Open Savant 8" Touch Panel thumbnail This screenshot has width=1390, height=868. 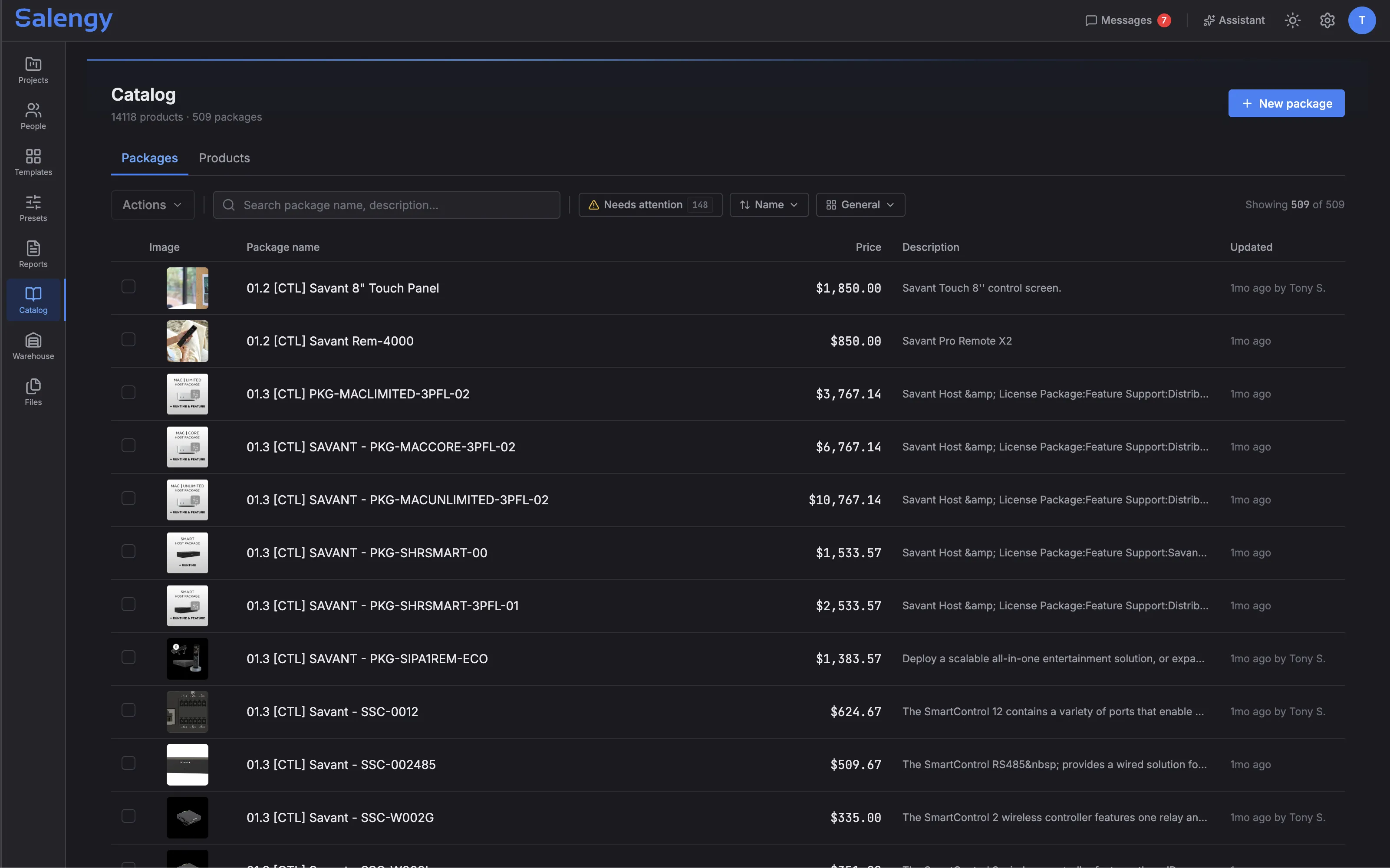(x=187, y=288)
